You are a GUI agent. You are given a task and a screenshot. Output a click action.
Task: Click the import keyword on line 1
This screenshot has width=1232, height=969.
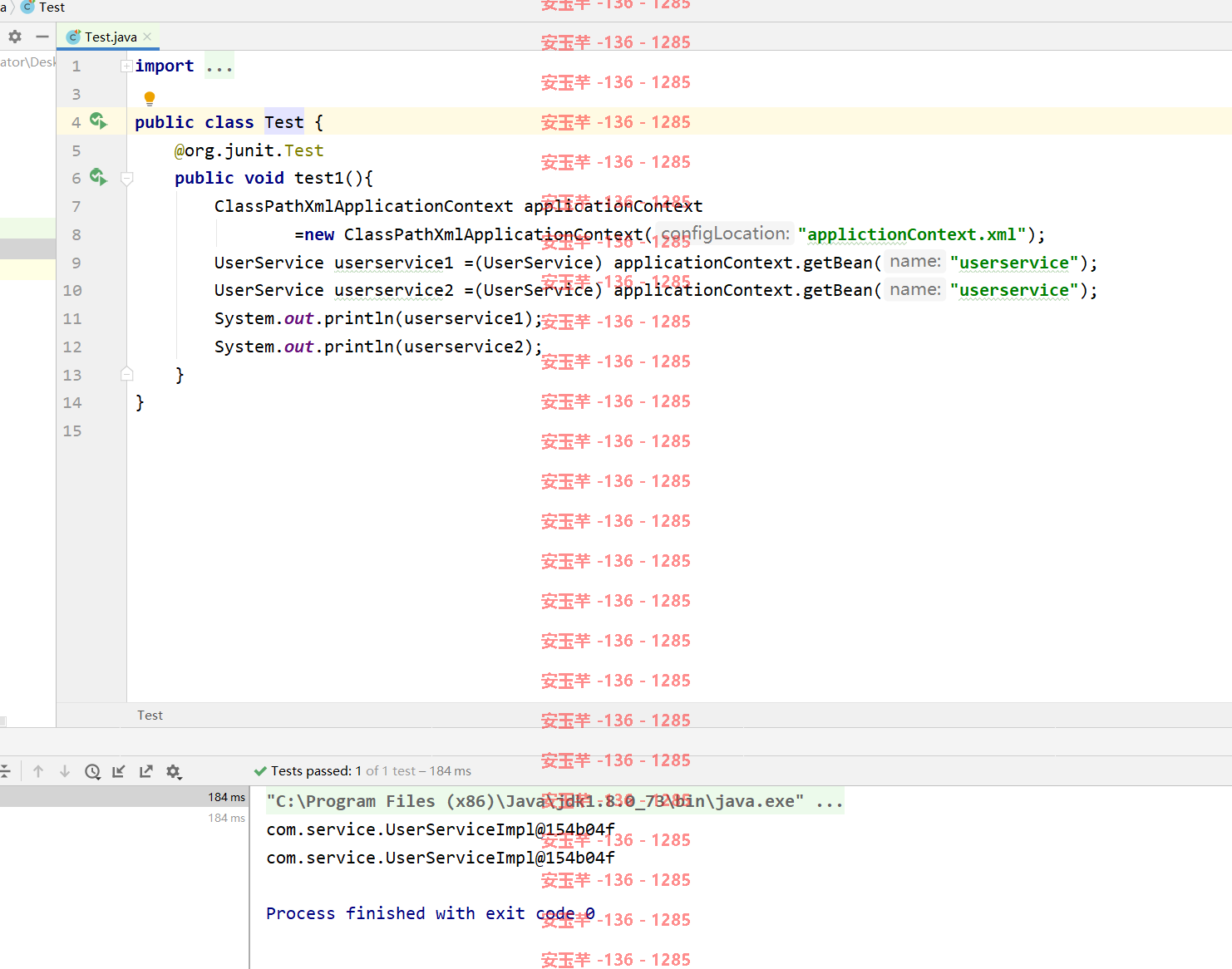click(165, 66)
